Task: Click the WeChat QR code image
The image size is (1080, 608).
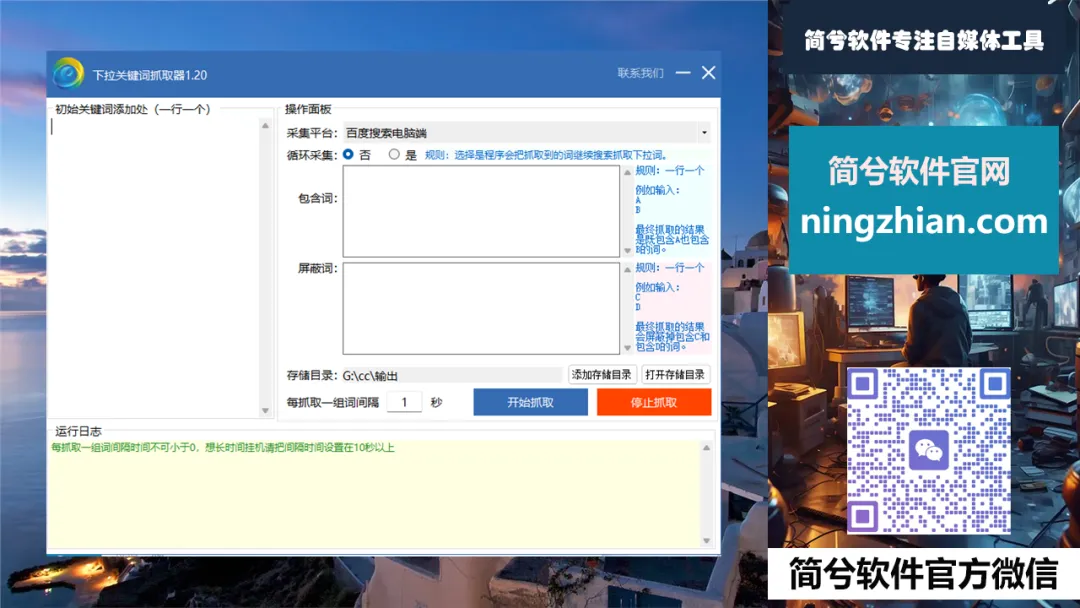Action: [x=928, y=451]
